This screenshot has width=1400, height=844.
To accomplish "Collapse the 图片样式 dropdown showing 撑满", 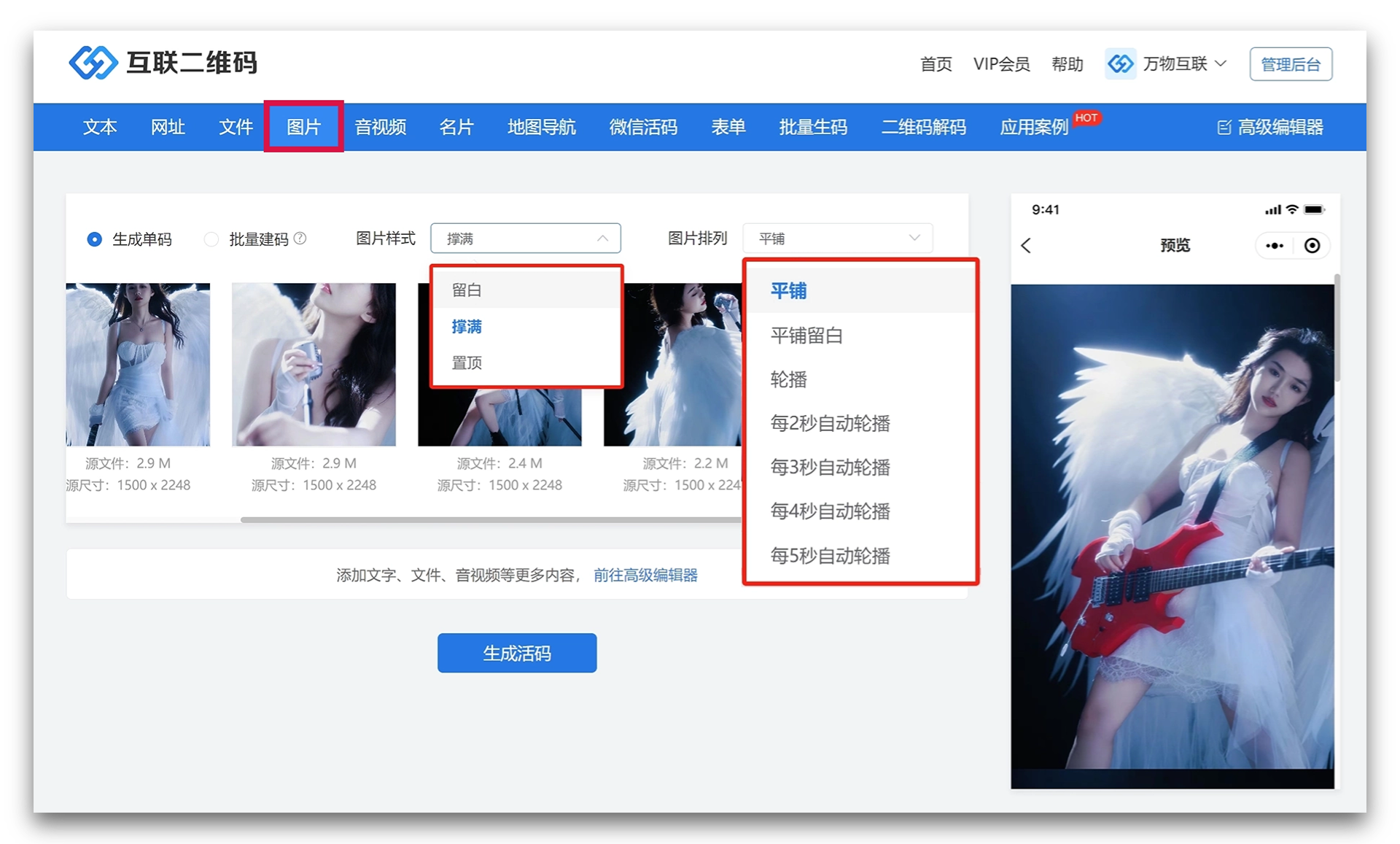I will (x=526, y=239).
